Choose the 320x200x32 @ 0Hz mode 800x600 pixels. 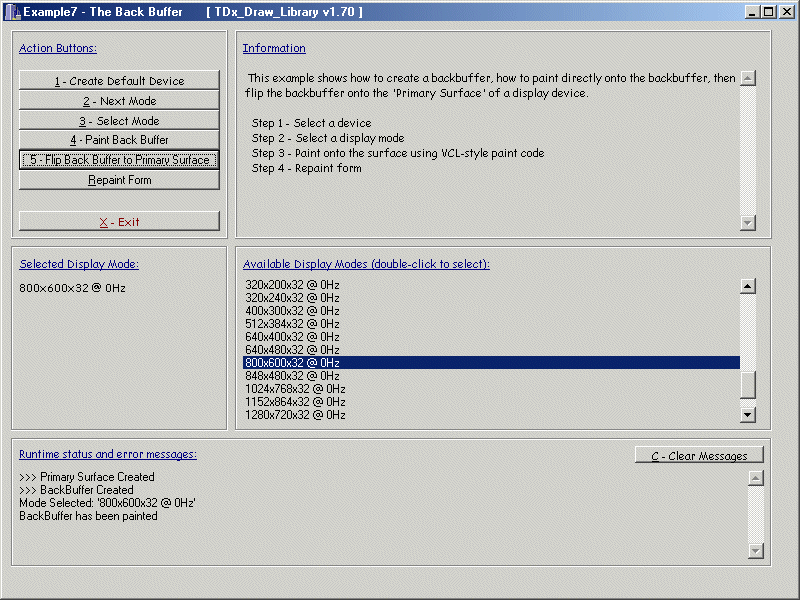point(292,285)
